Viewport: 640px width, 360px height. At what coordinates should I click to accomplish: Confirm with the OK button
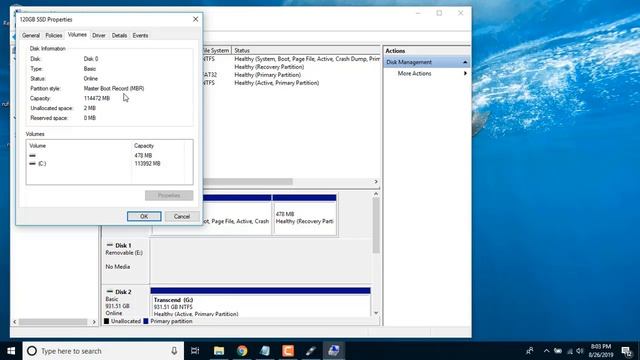tap(144, 216)
